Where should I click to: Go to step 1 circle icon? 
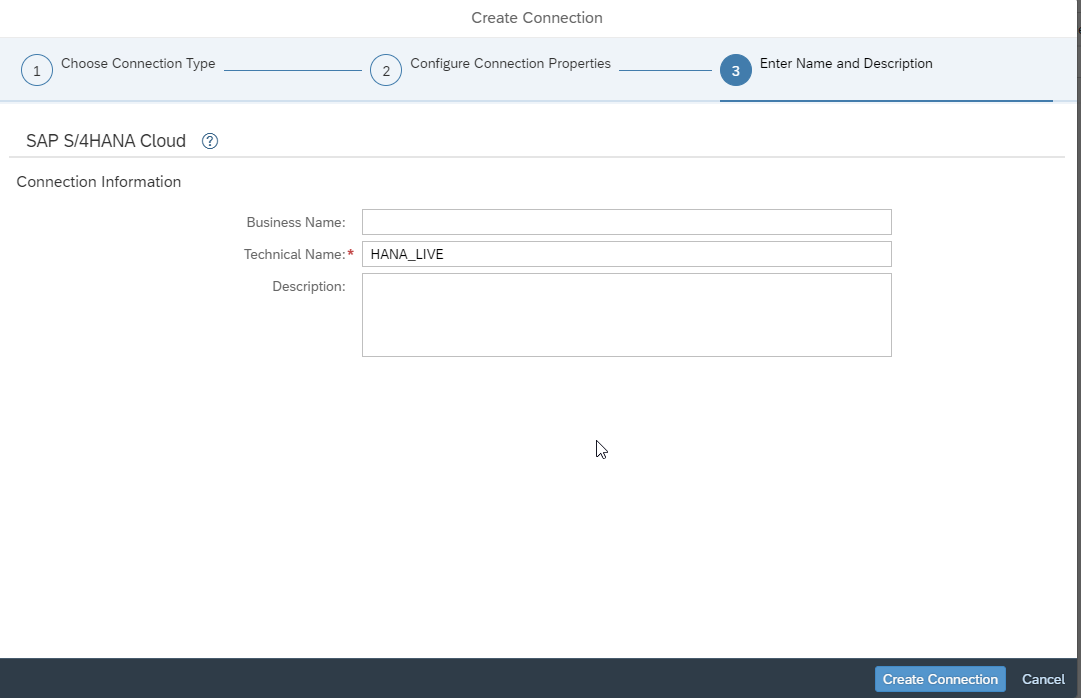(37, 70)
